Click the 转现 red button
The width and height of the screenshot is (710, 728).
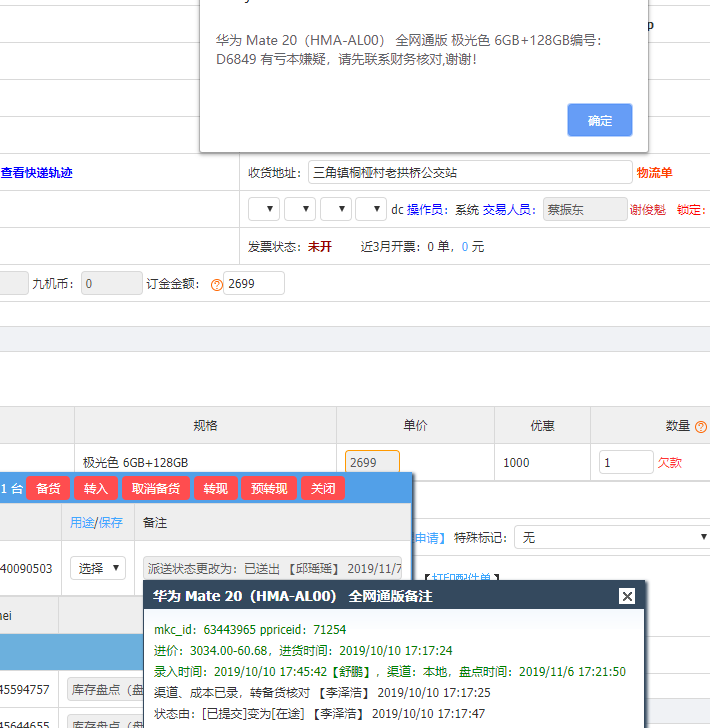[215, 488]
